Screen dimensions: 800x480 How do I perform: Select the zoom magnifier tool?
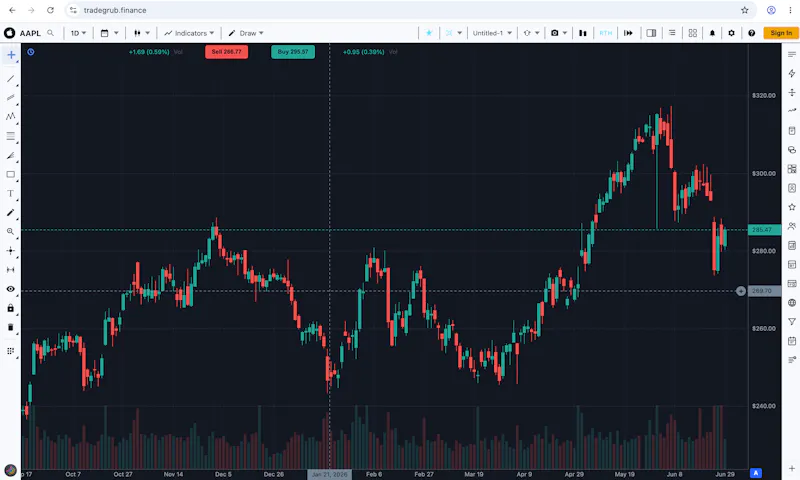click(10, 232)
